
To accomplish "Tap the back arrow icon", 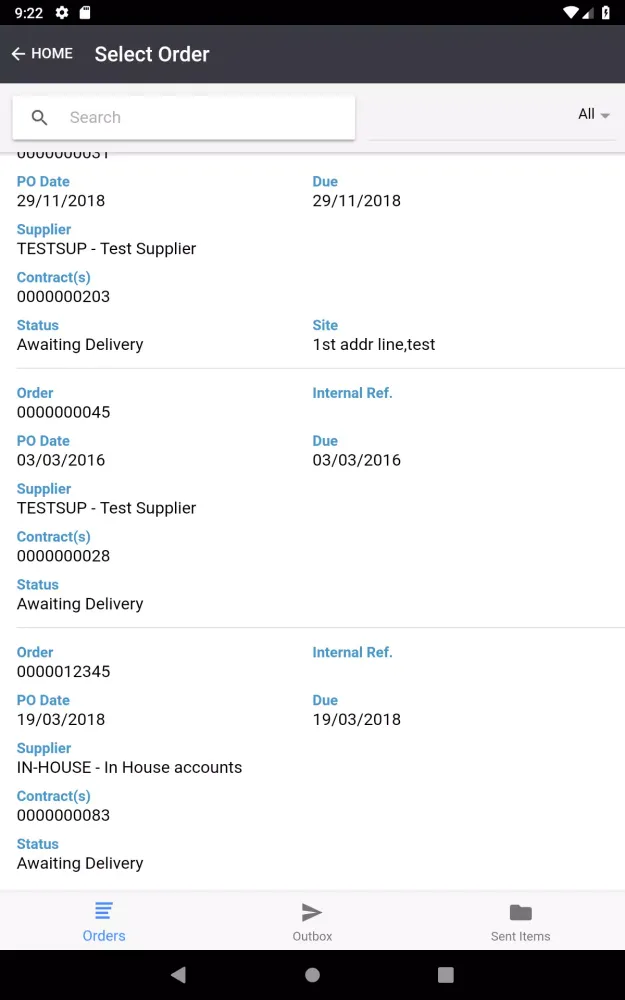I will [x=18, y=54].
